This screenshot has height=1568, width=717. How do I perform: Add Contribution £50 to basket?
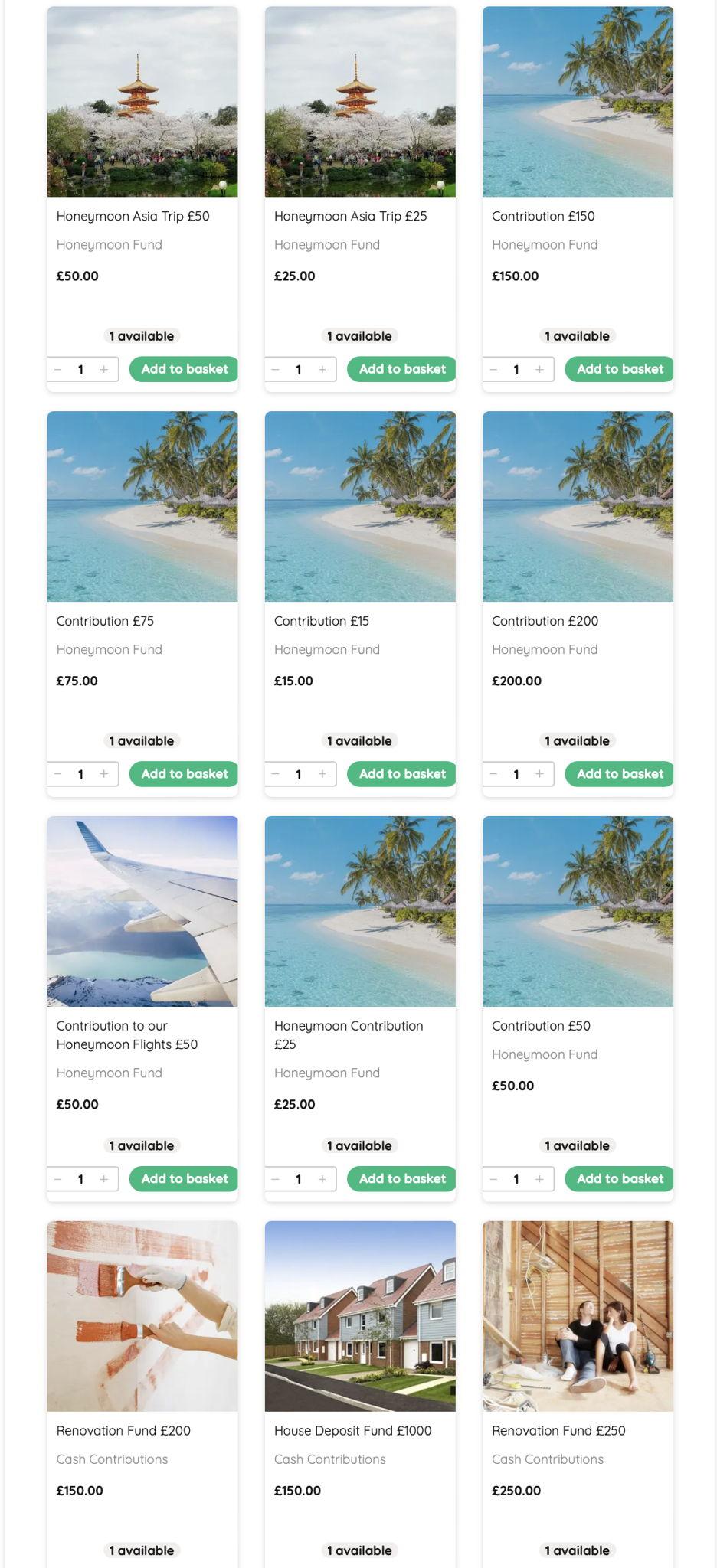tap(620, 1179)
